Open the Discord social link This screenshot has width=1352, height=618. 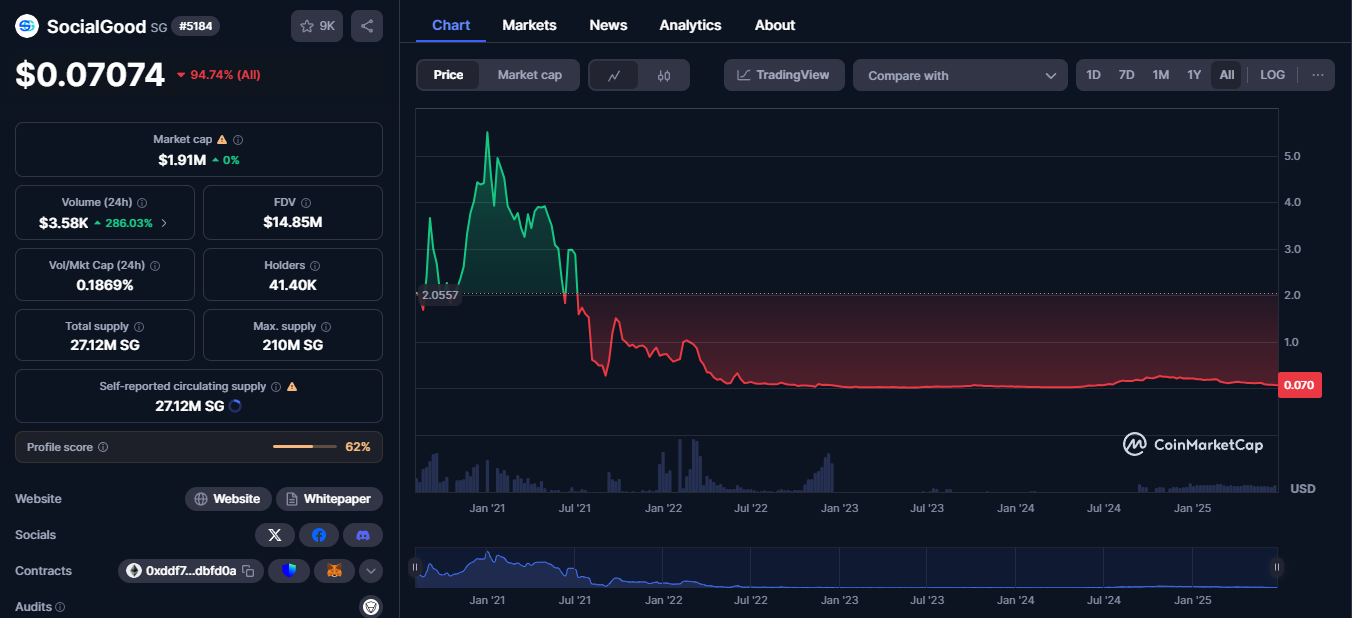363,535
